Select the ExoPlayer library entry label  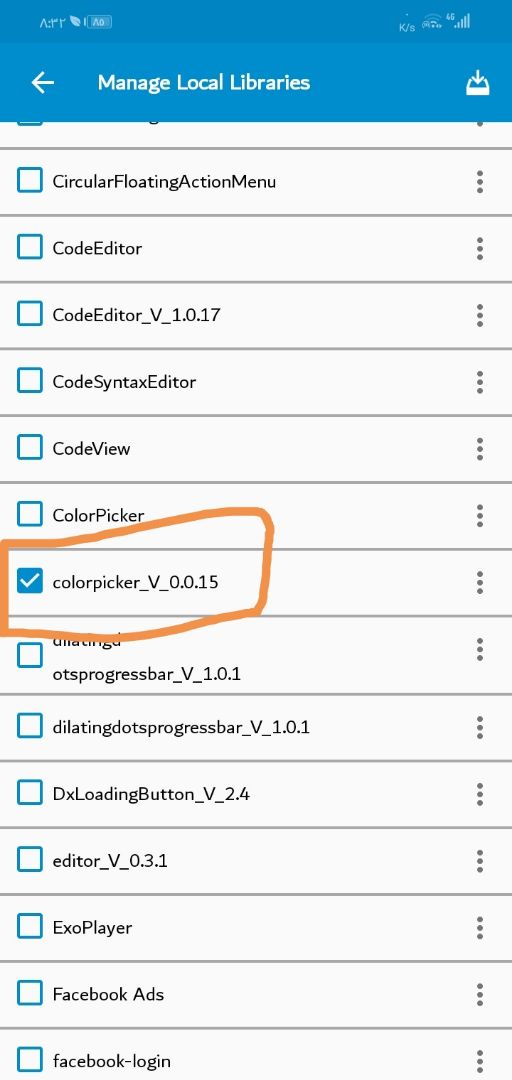click(92, 928)
